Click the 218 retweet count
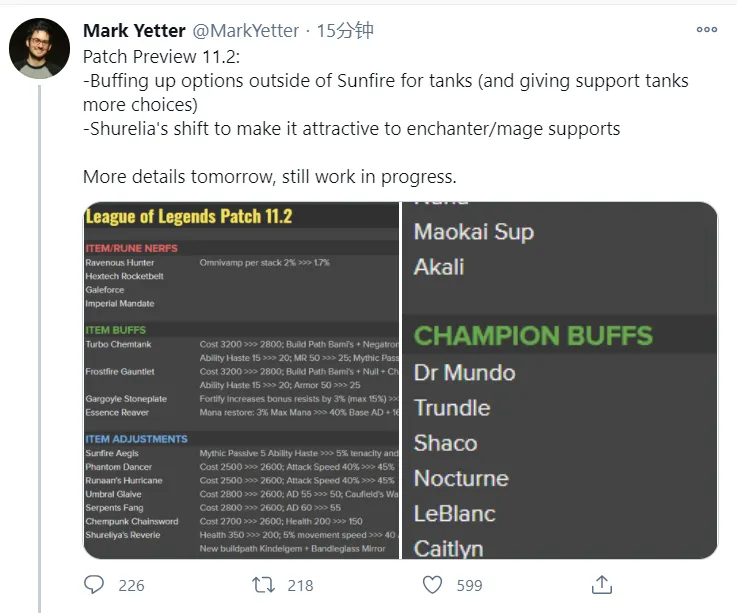This screenshot has height=613, width=738. [300, 585]
